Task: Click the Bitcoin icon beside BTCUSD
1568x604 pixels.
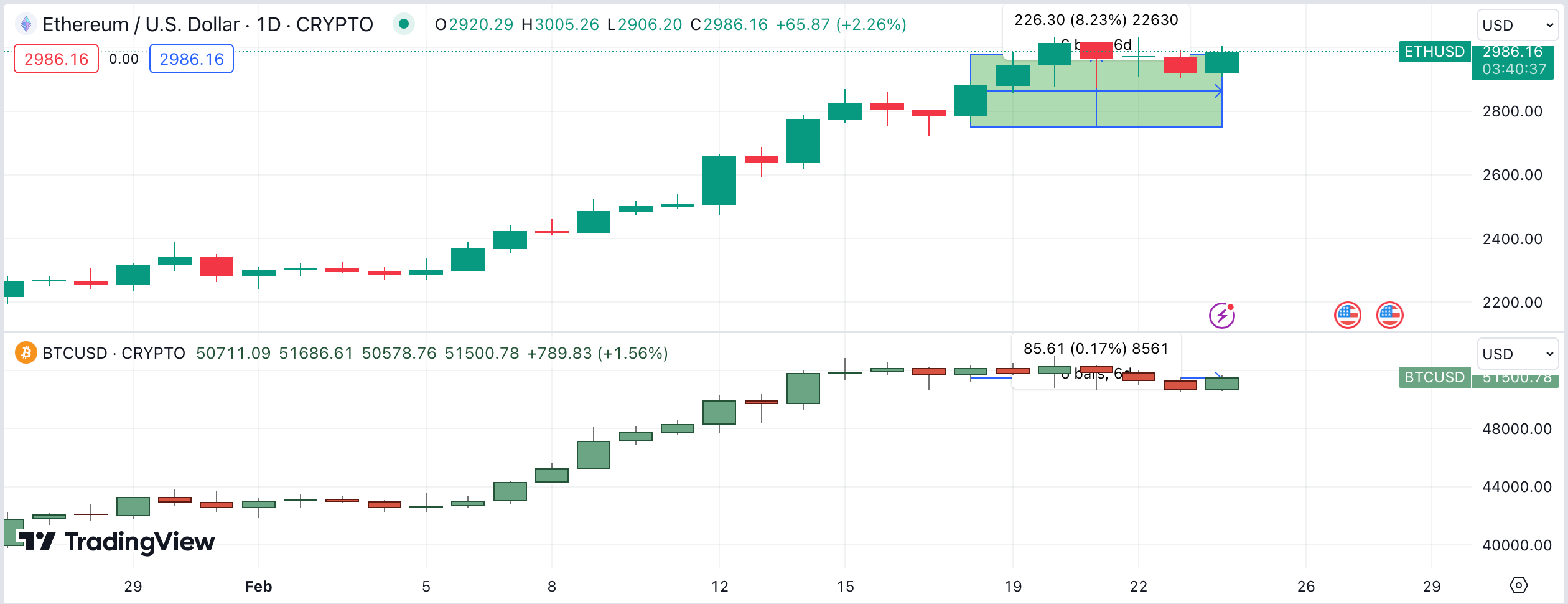Action: pyautogui.click(x=25, y=353)
